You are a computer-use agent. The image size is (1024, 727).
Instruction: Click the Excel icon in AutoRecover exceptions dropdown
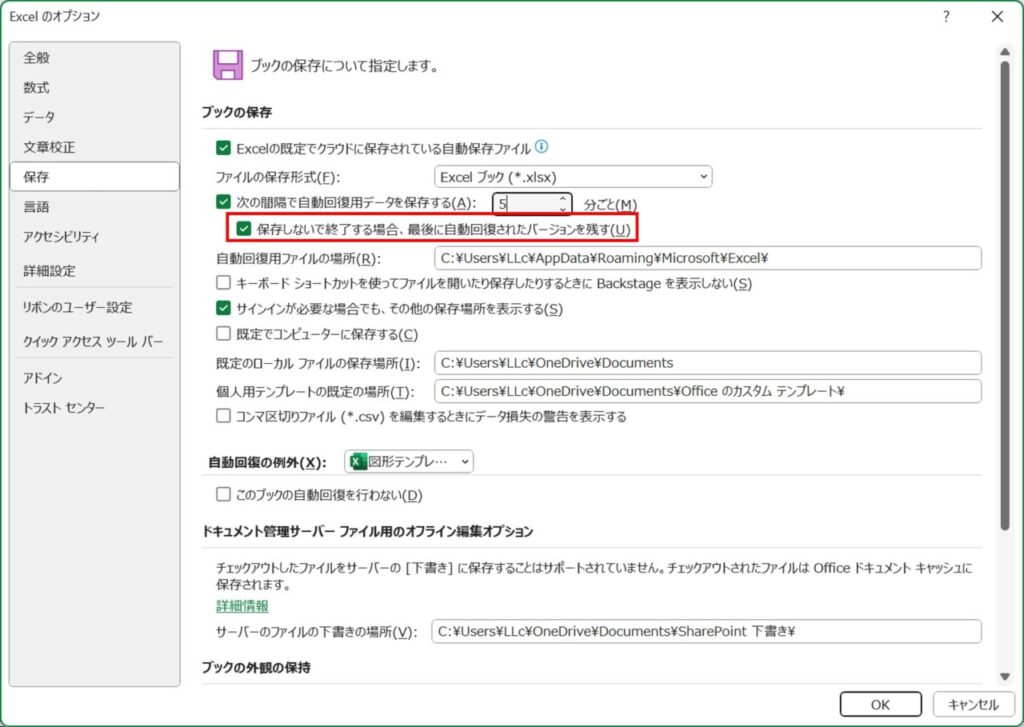pyautogui.click(x=358, y=462)
